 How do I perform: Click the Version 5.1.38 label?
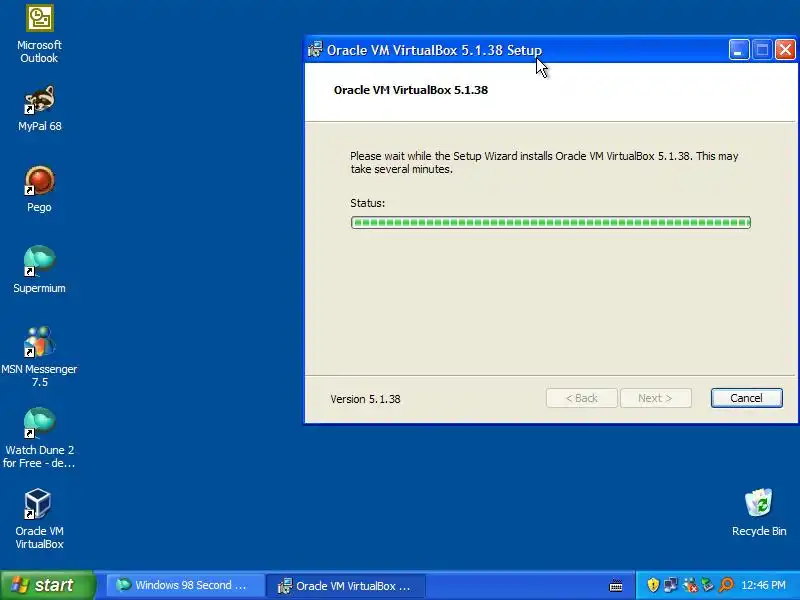pyautogui.click(x=365, y=399)
